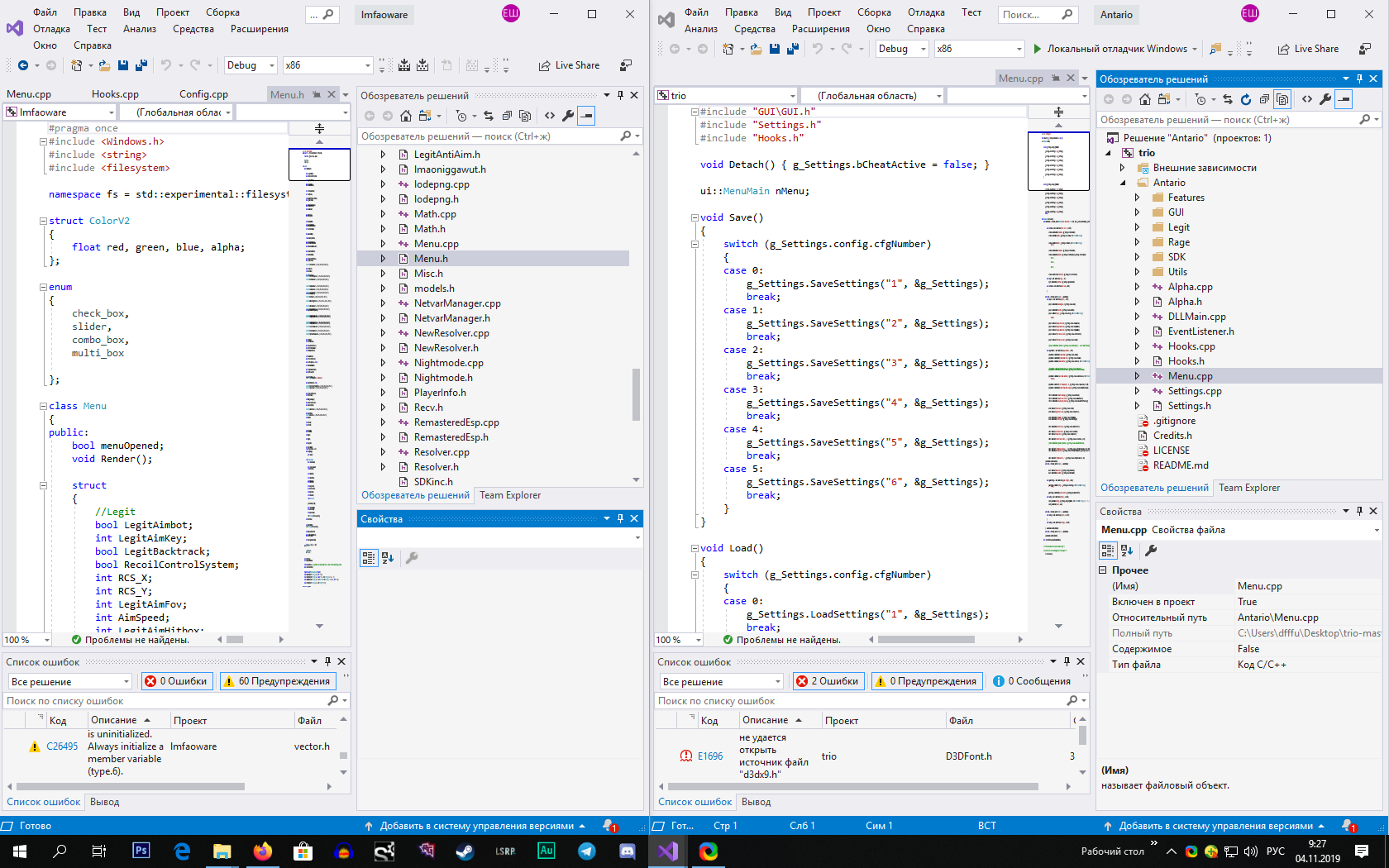Click the Undo icon in the Imfaoware toolbar
The image size is (1389, 868).
[166, 65]
